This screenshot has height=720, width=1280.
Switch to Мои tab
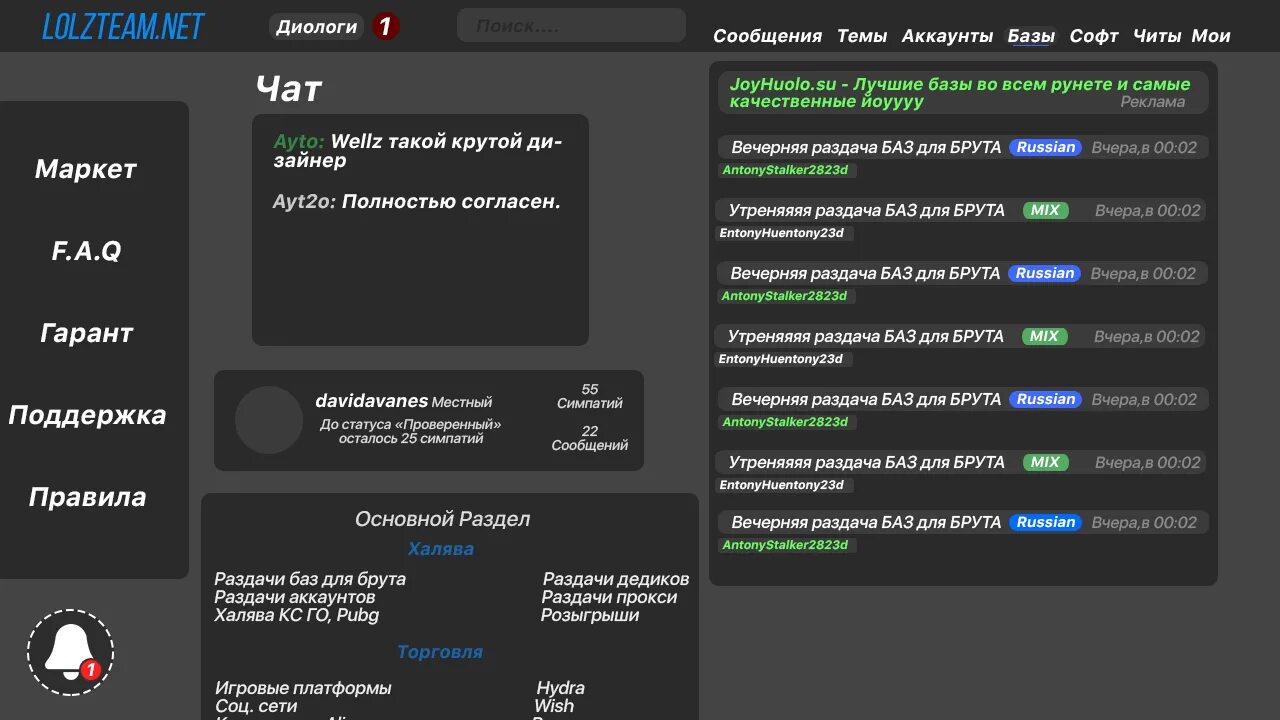tap(1211, 36)
